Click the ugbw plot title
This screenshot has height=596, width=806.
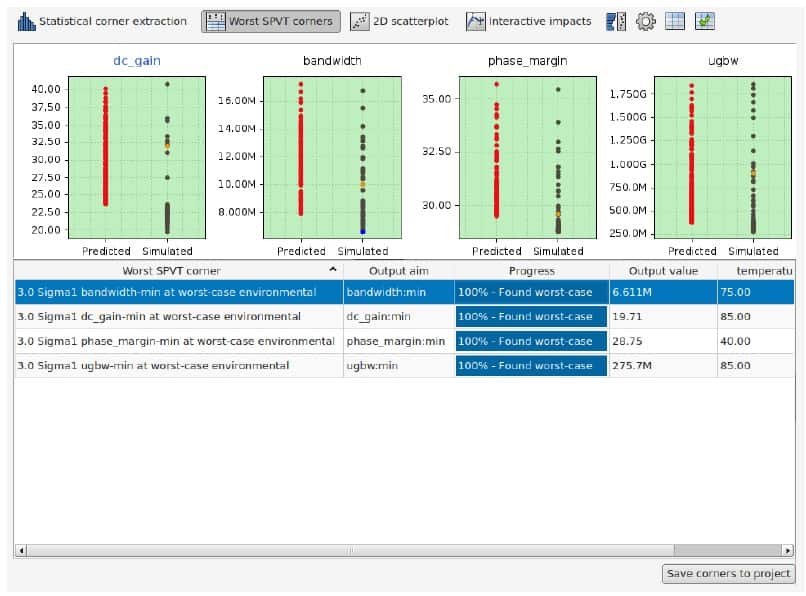tap(723, 61)
